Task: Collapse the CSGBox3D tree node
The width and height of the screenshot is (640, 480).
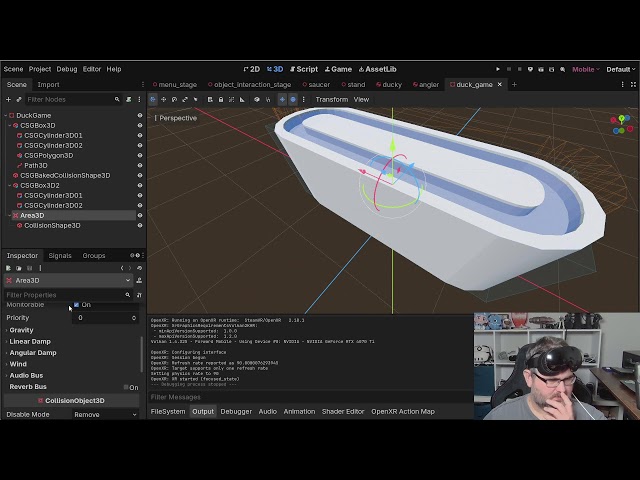Action: [x=10, y=126]
